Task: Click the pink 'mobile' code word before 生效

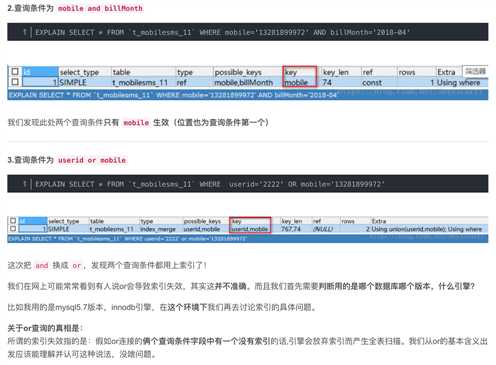Action: point(136,123)
